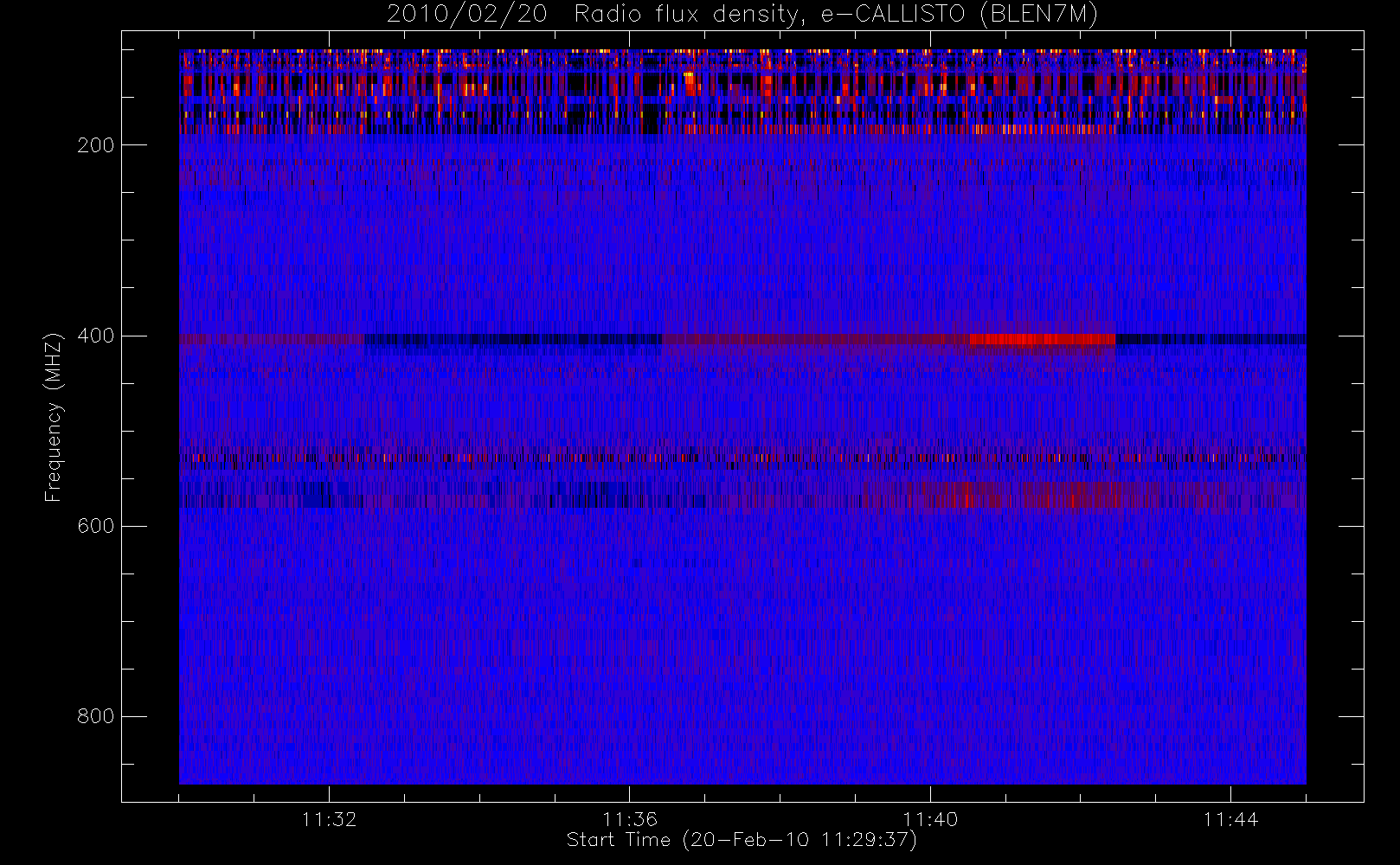Click the '11:44' time tick label
Viewport: 1400px width, 865px height.
click(1230, 819)
